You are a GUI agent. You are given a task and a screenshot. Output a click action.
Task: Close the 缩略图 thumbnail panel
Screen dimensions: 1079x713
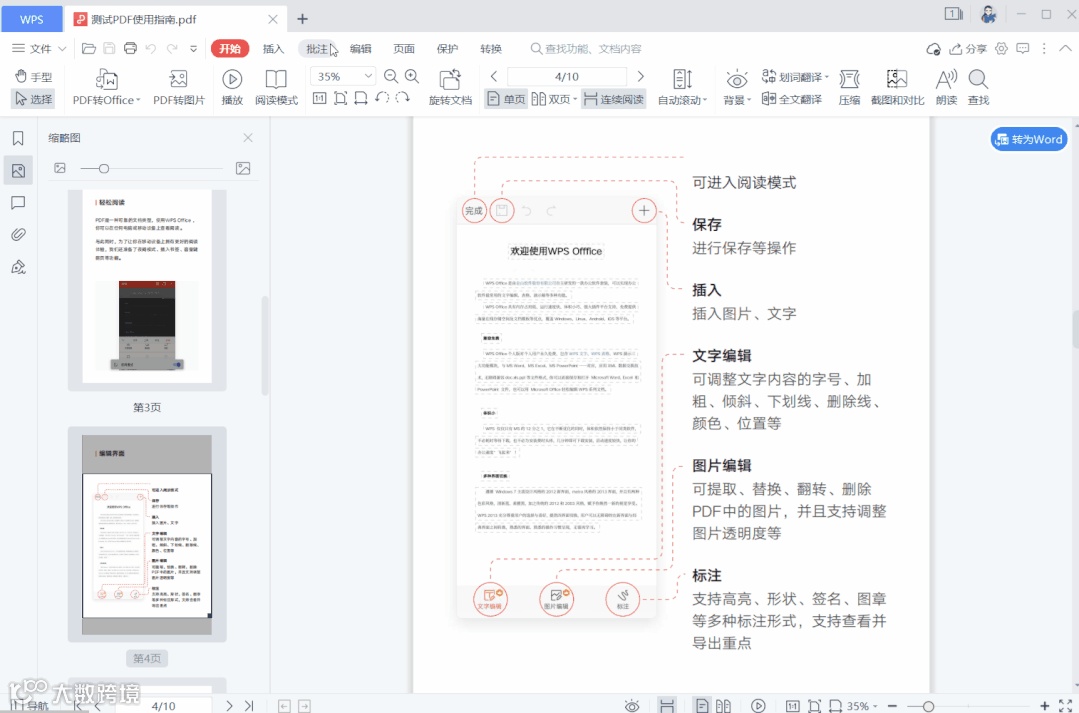point(248,138)
